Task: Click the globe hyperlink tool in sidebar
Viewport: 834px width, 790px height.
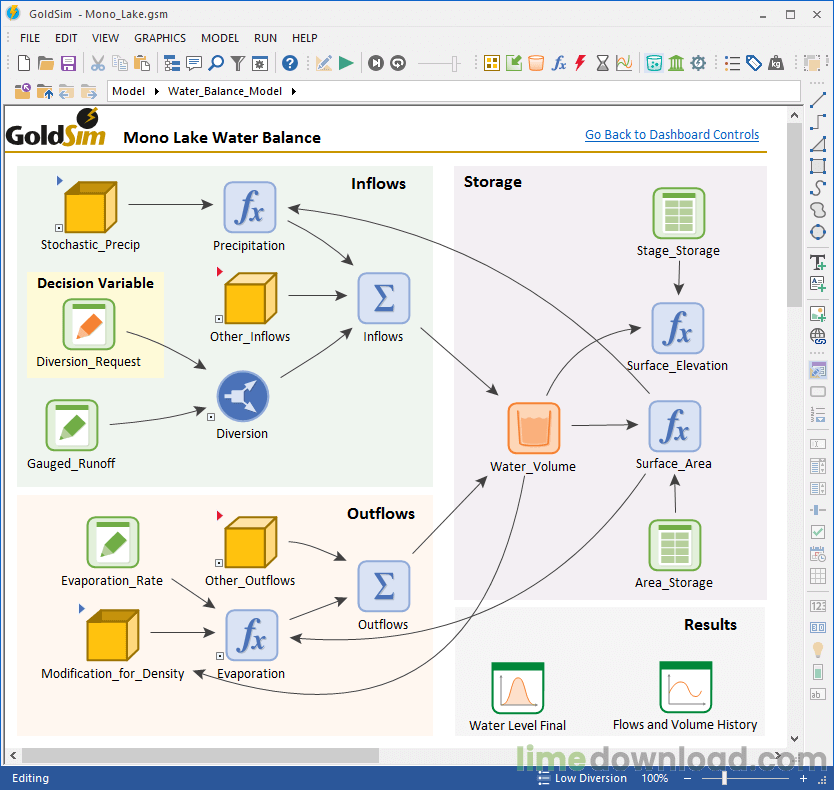Action: pyautogui.click(x=817, y=336)
